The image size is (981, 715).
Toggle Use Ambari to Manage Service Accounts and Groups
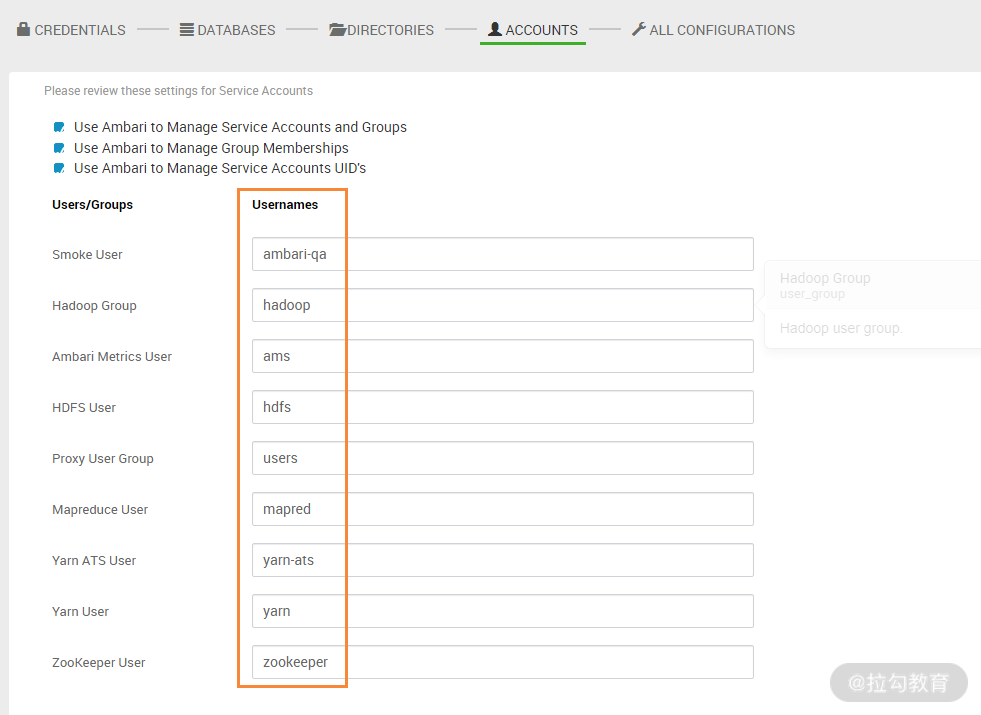[x=59, y=127]
